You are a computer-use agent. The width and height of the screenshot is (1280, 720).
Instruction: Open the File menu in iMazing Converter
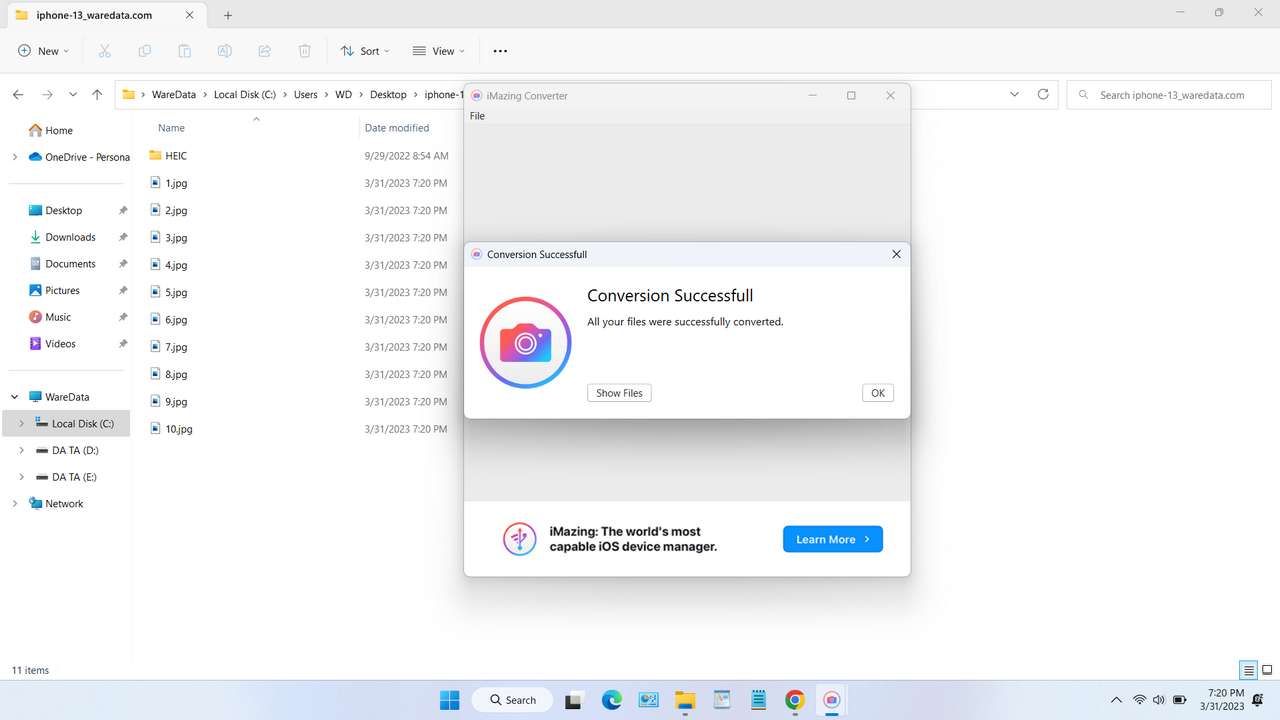coord(477,115)
